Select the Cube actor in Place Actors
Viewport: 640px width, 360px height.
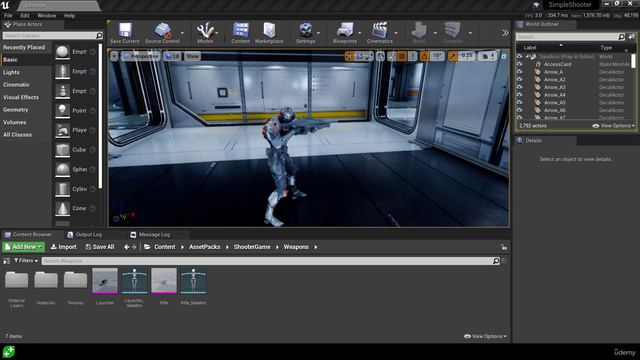(x=62, y=150)
